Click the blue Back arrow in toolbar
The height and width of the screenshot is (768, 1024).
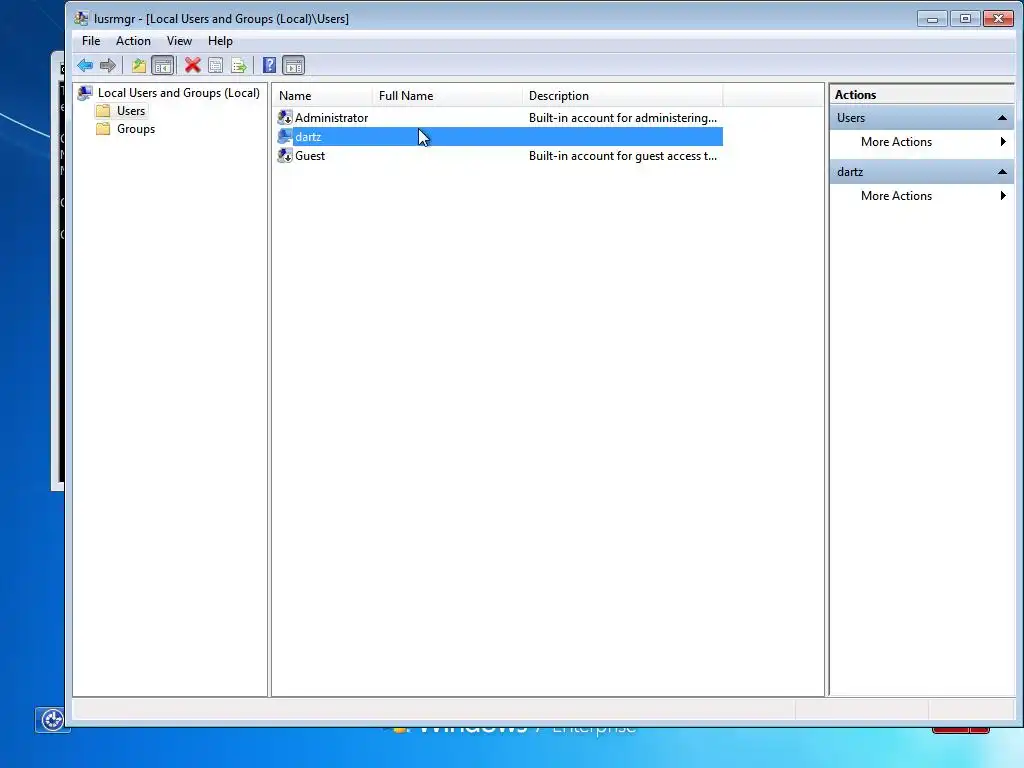click(85, 65)
